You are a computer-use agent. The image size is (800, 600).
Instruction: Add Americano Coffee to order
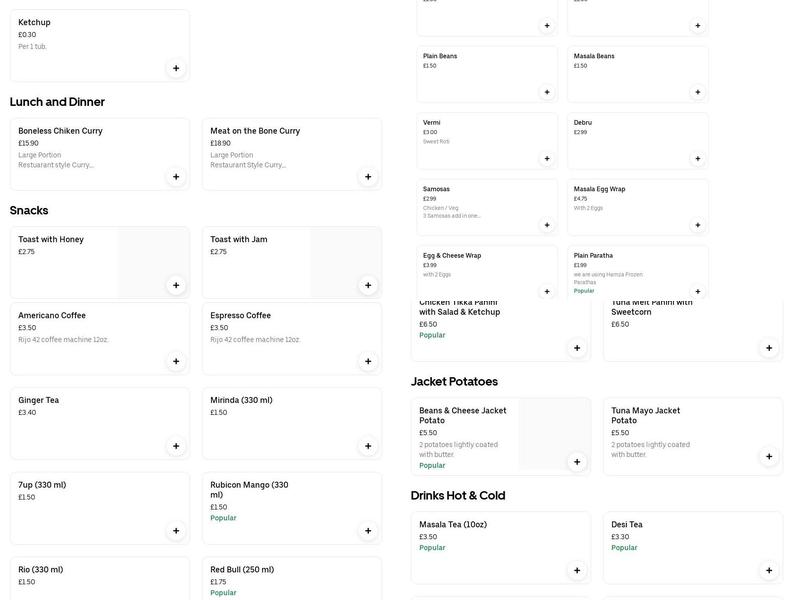tap(176, 361)
